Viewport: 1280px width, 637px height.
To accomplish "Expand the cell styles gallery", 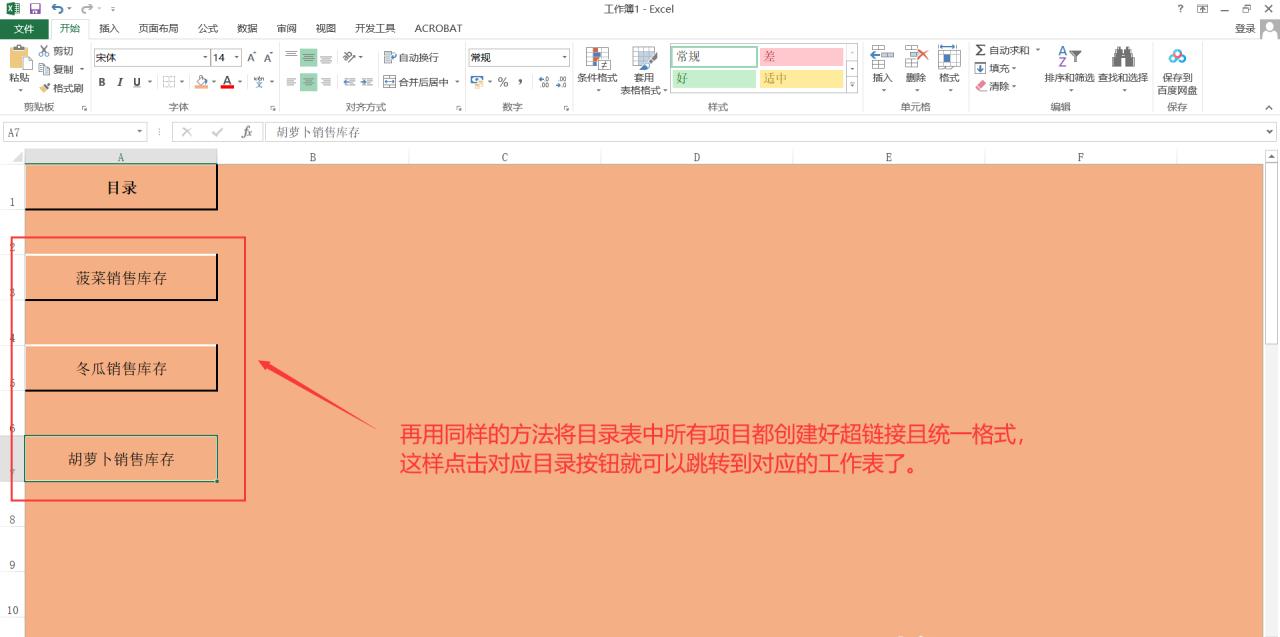I will coord(853,86).
